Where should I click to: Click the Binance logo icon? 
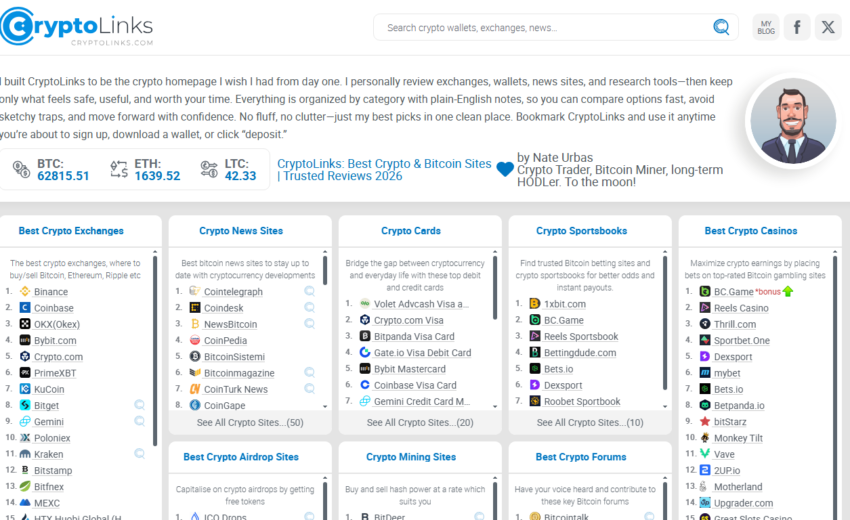[x=25, y=291]
